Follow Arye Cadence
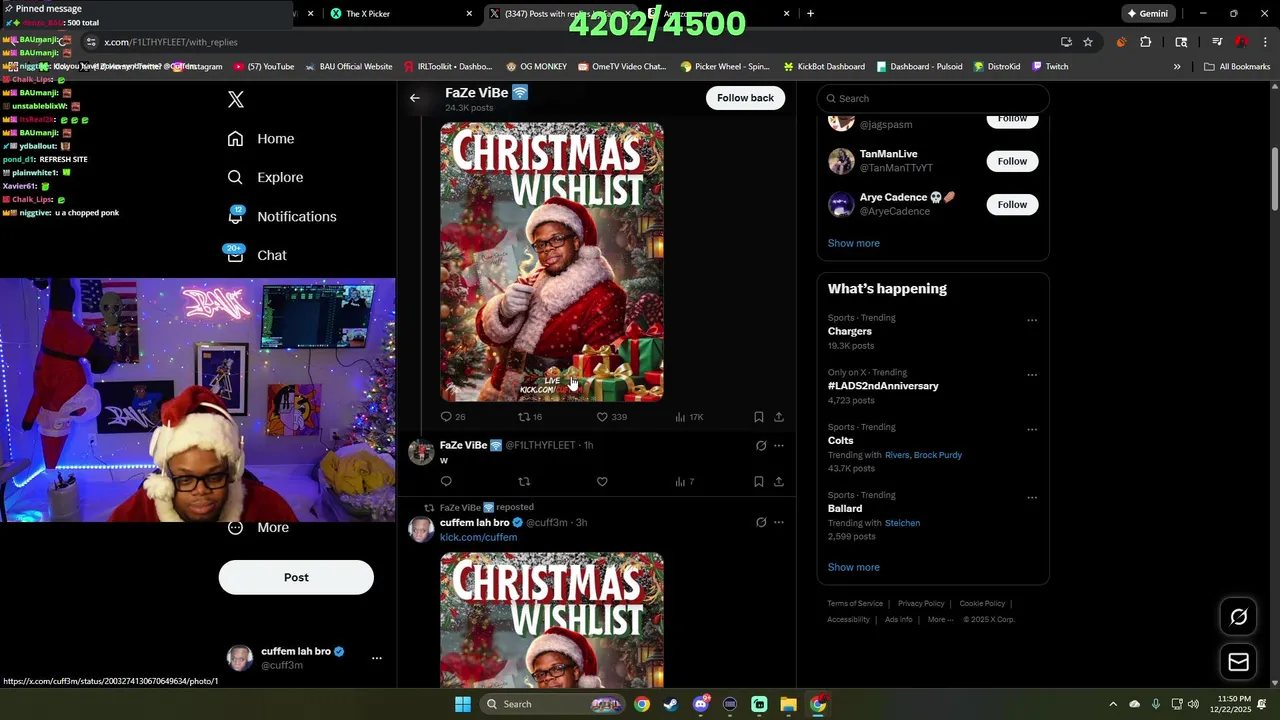This screenshot has width=1280, height=720. coord(1012,204)
